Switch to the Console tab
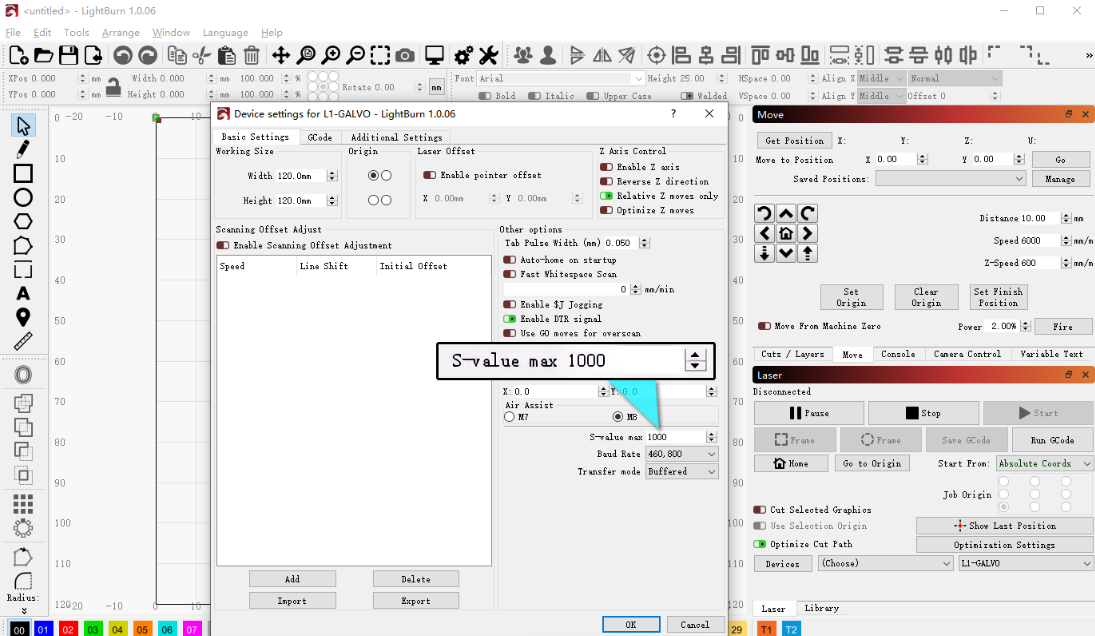The height and width of the screenshot is (636, 1095). click(x=898, y=354)
